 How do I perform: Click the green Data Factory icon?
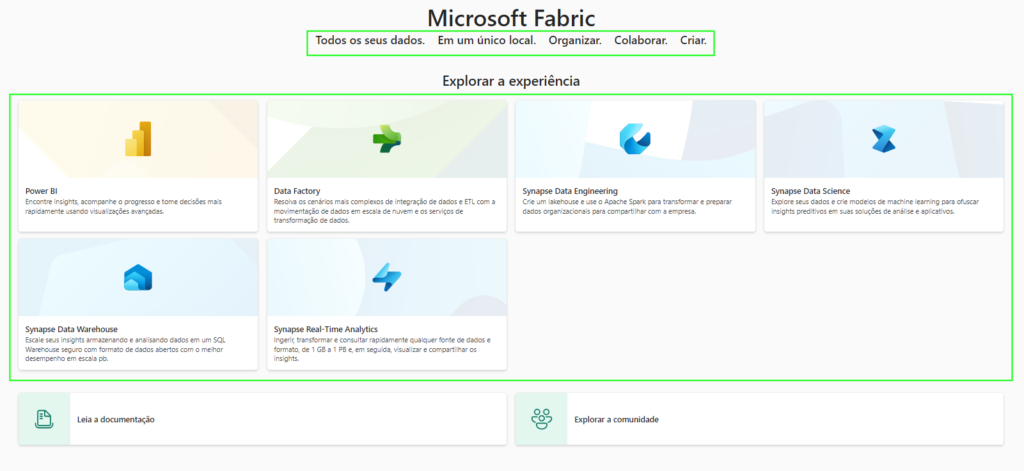point(387,139)
